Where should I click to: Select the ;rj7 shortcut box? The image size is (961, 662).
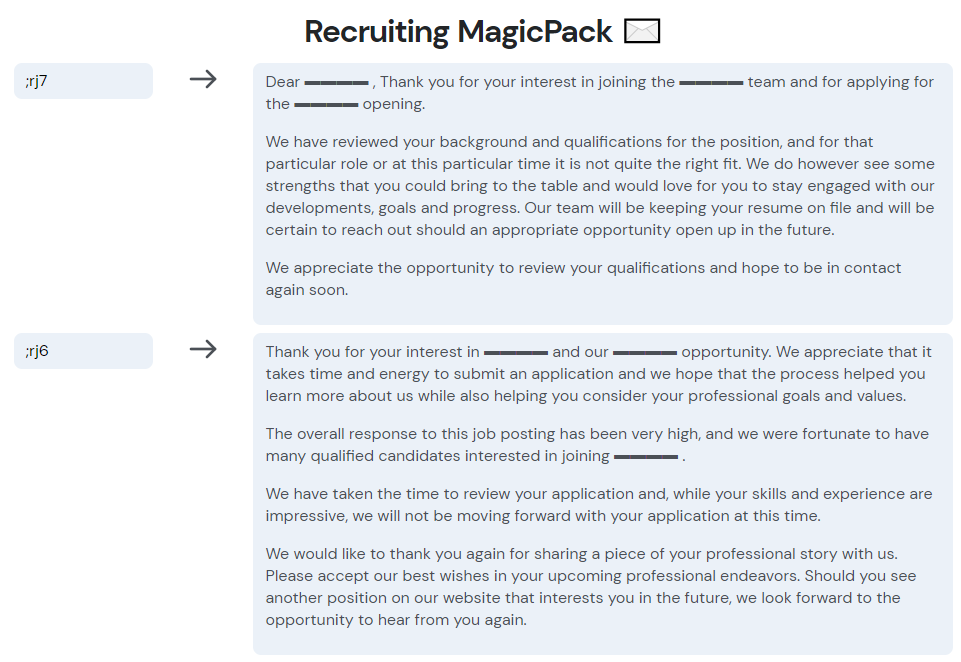coord(83,81)
